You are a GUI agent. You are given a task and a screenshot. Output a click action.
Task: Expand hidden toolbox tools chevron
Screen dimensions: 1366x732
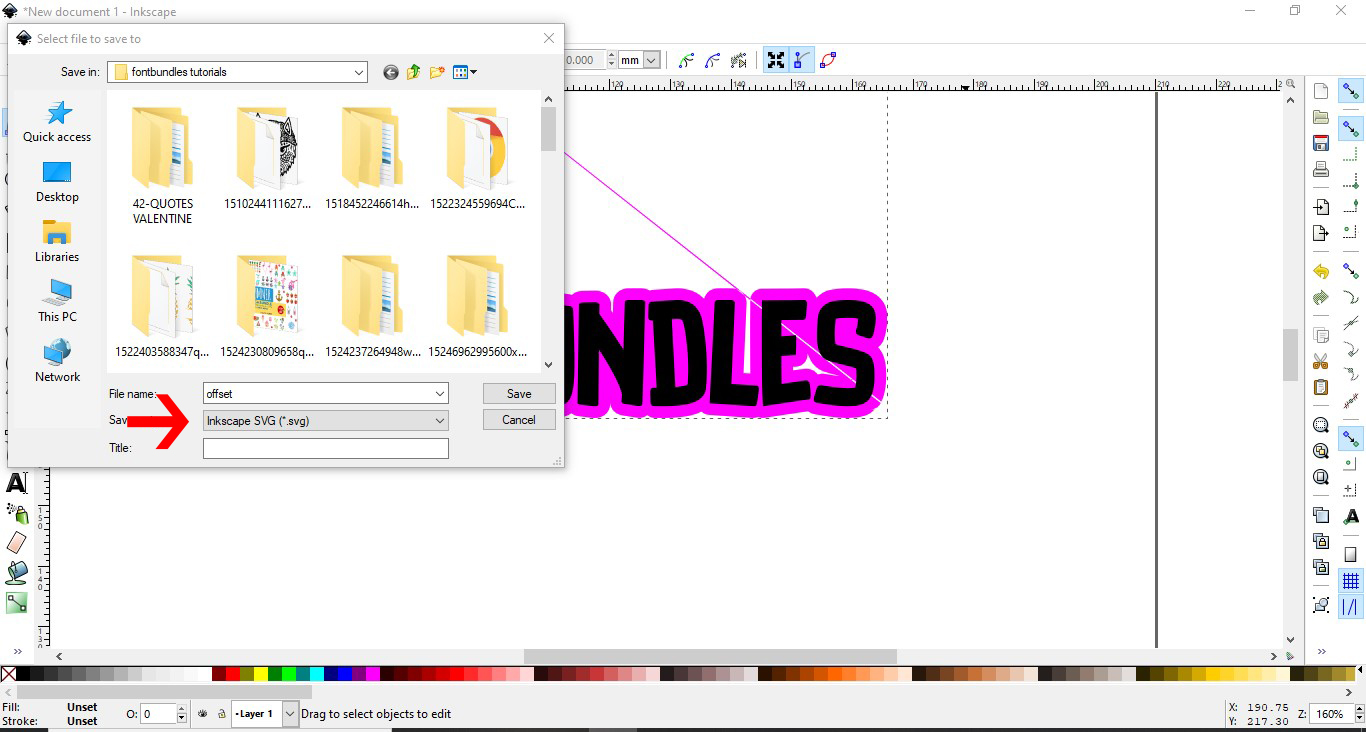tap(17, 651)
